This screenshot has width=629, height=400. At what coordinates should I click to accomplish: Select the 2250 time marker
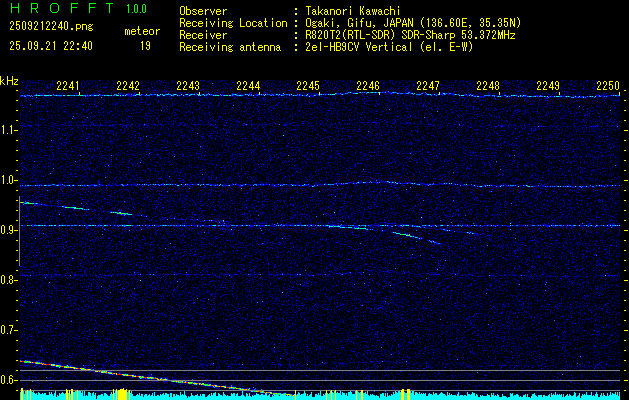coord(608,87)
